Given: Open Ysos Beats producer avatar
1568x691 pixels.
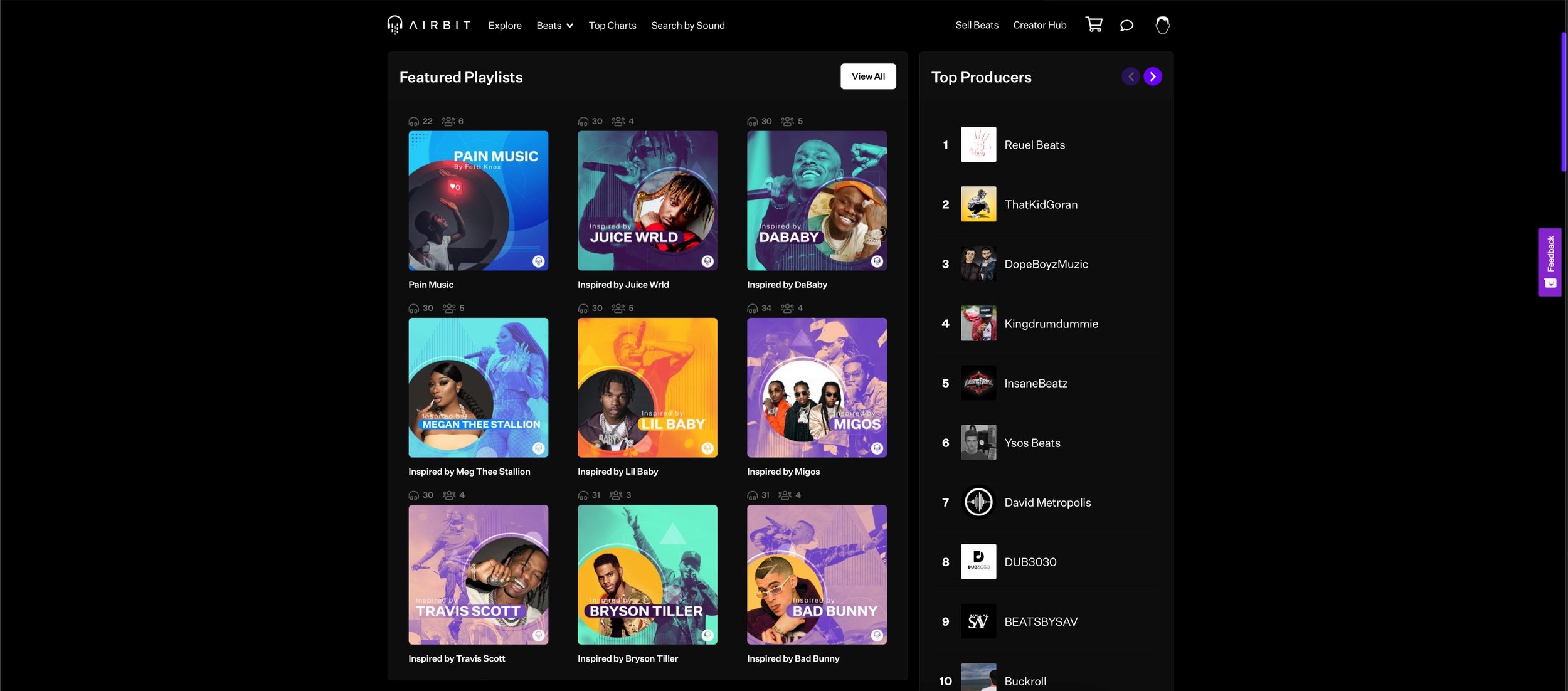Looking at the screenshot, I should coord(978,442).
